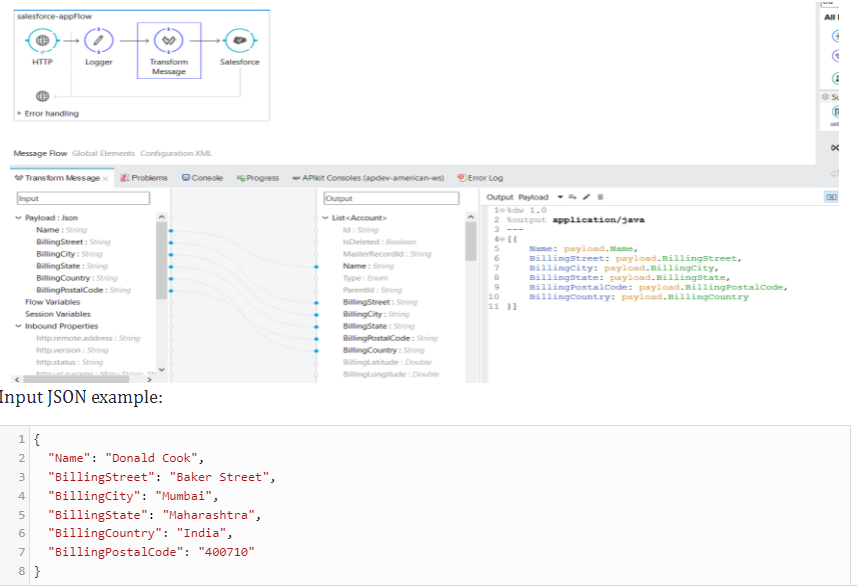Select input field BillingCity : String
Viewport: 858px width, 588px height.
coord(69,254)
